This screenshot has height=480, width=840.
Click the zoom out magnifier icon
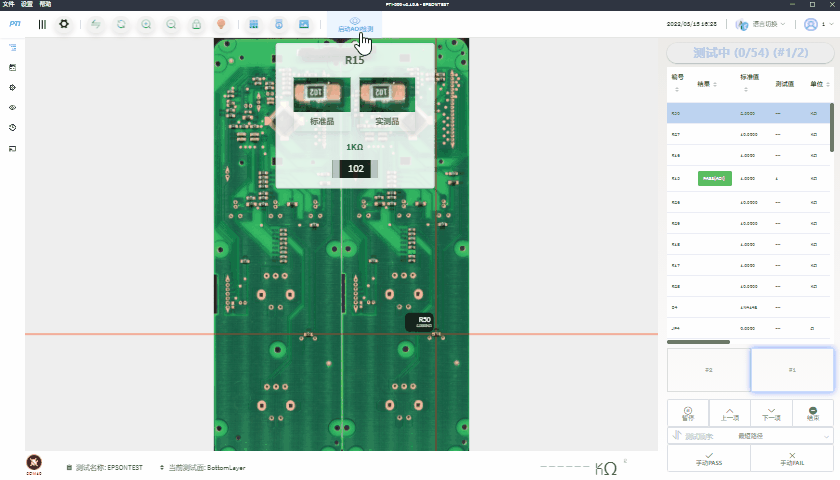[172, 24]
